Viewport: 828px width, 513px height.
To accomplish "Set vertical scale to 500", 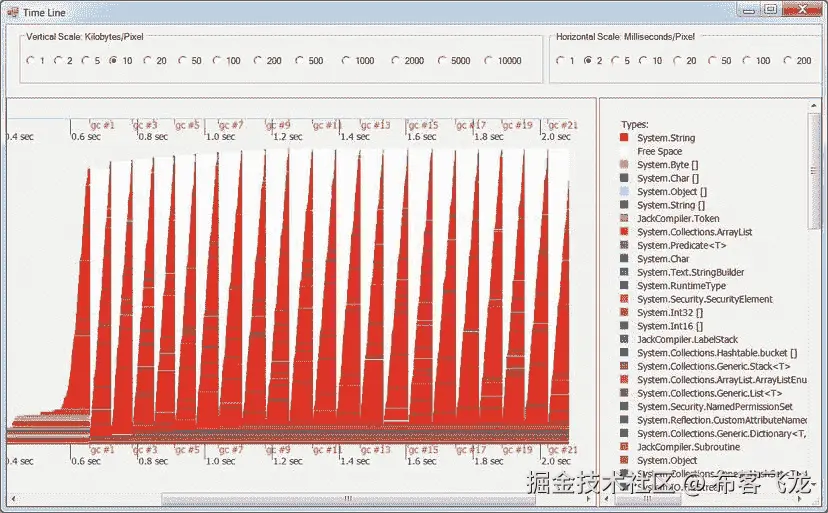I will pyautogui.click(x=299, y=60).
